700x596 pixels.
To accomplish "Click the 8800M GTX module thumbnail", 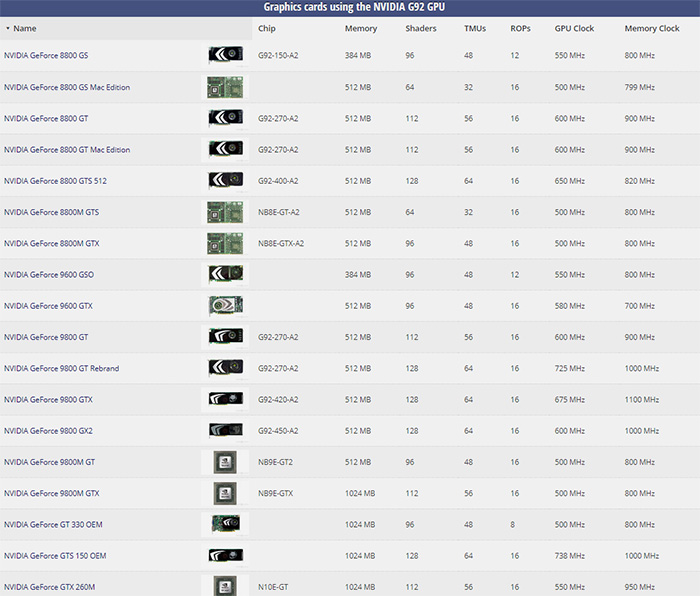I will point(225,243).
